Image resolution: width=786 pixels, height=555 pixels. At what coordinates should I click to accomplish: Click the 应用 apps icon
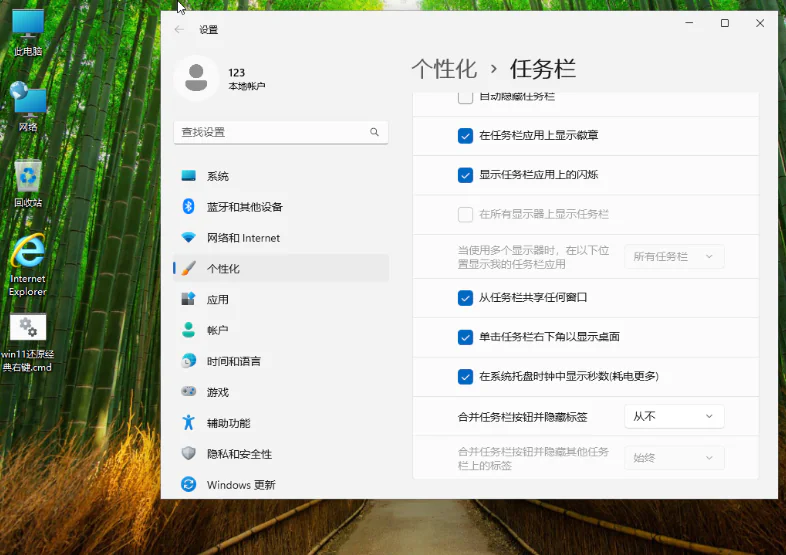pyautogui.click(x=188, y=299)
